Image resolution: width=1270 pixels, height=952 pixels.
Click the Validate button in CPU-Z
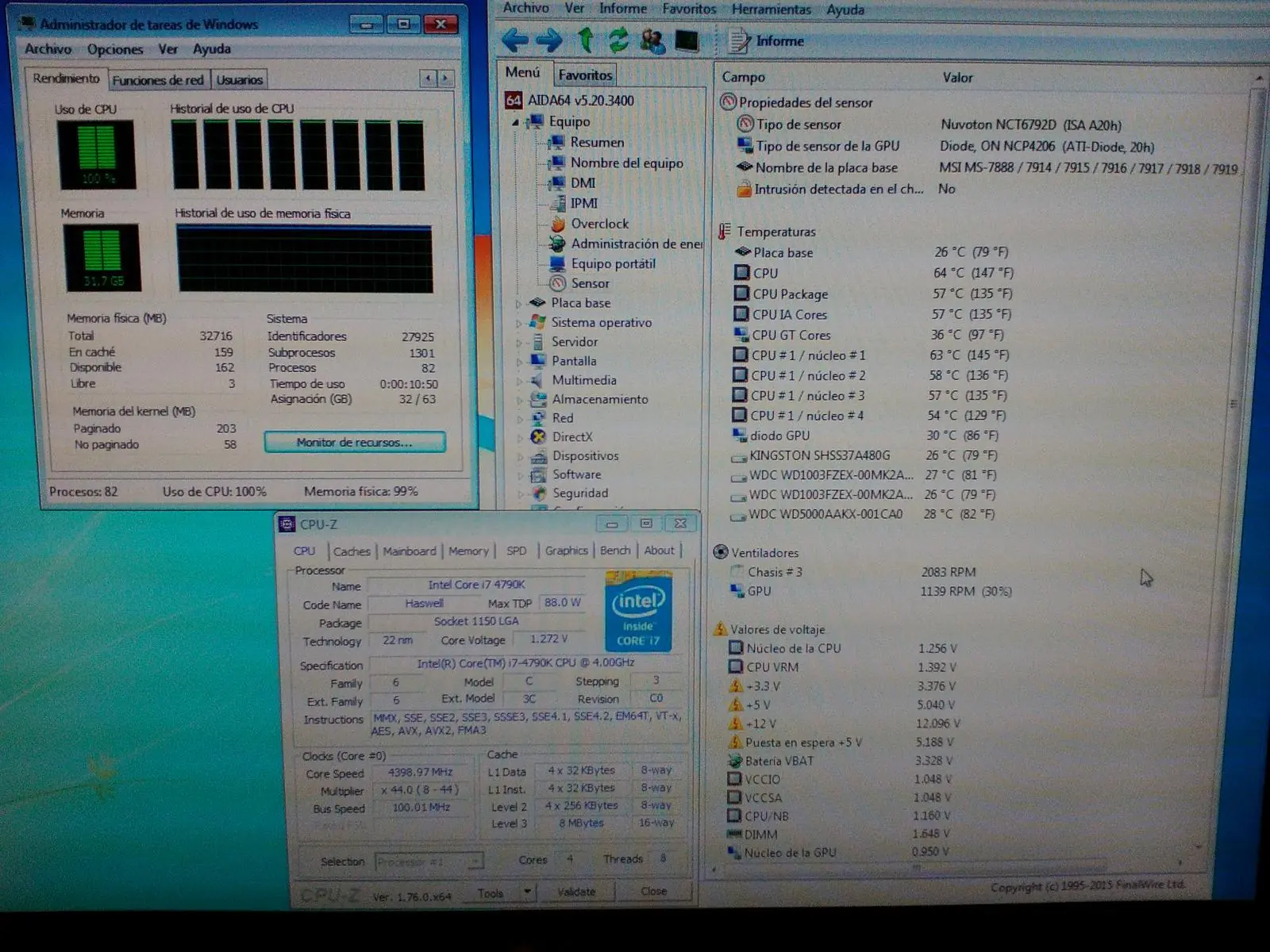(576, 892)
